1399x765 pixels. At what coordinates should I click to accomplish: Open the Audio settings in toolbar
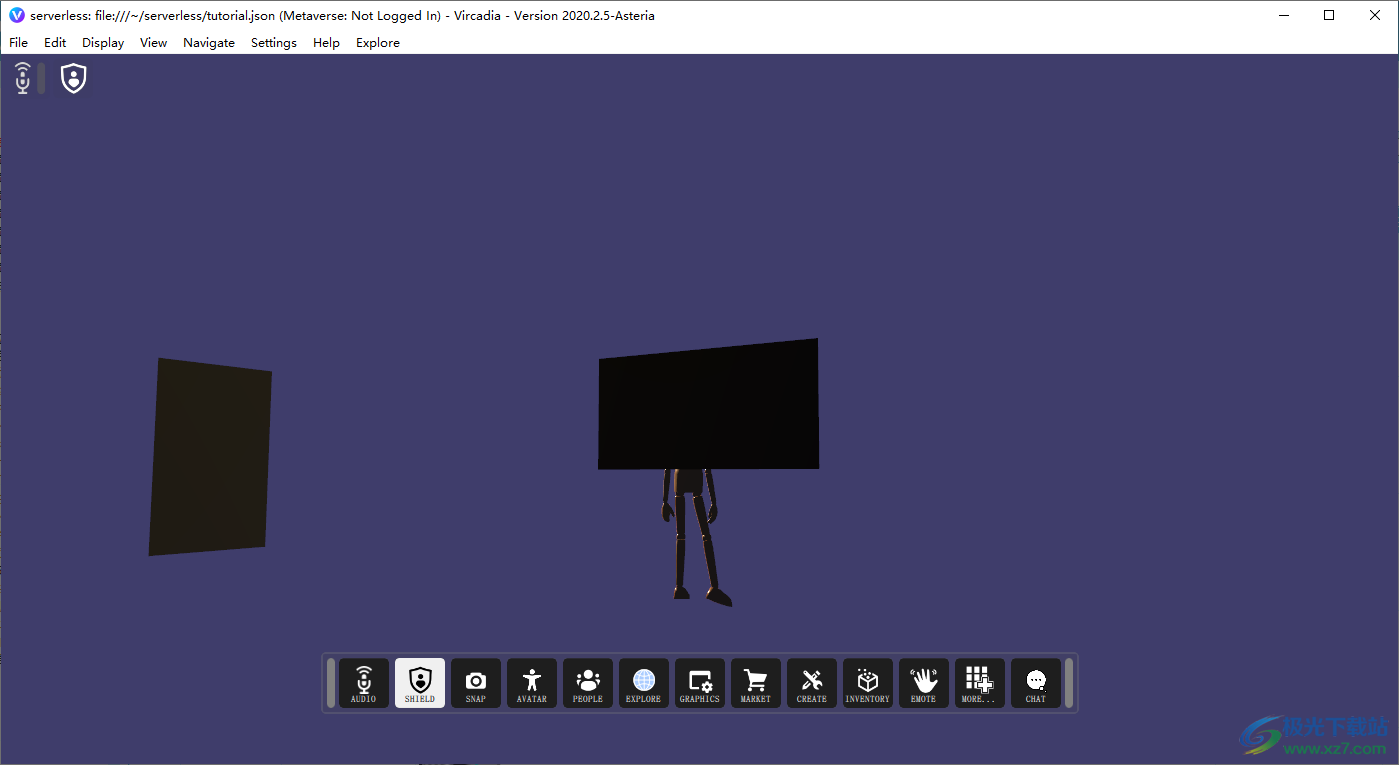(364, 683)
